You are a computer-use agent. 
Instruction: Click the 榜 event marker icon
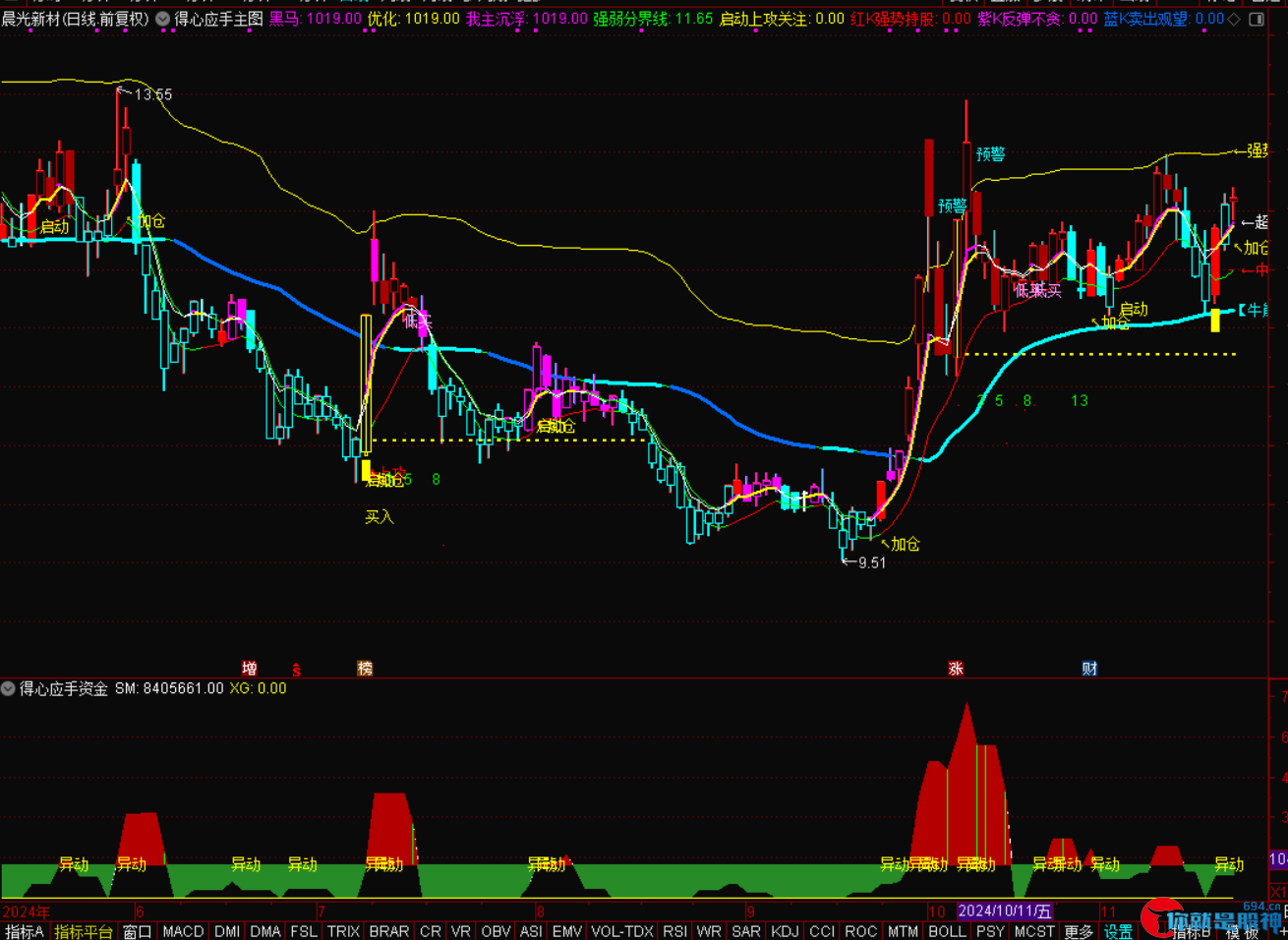point(365,669)
